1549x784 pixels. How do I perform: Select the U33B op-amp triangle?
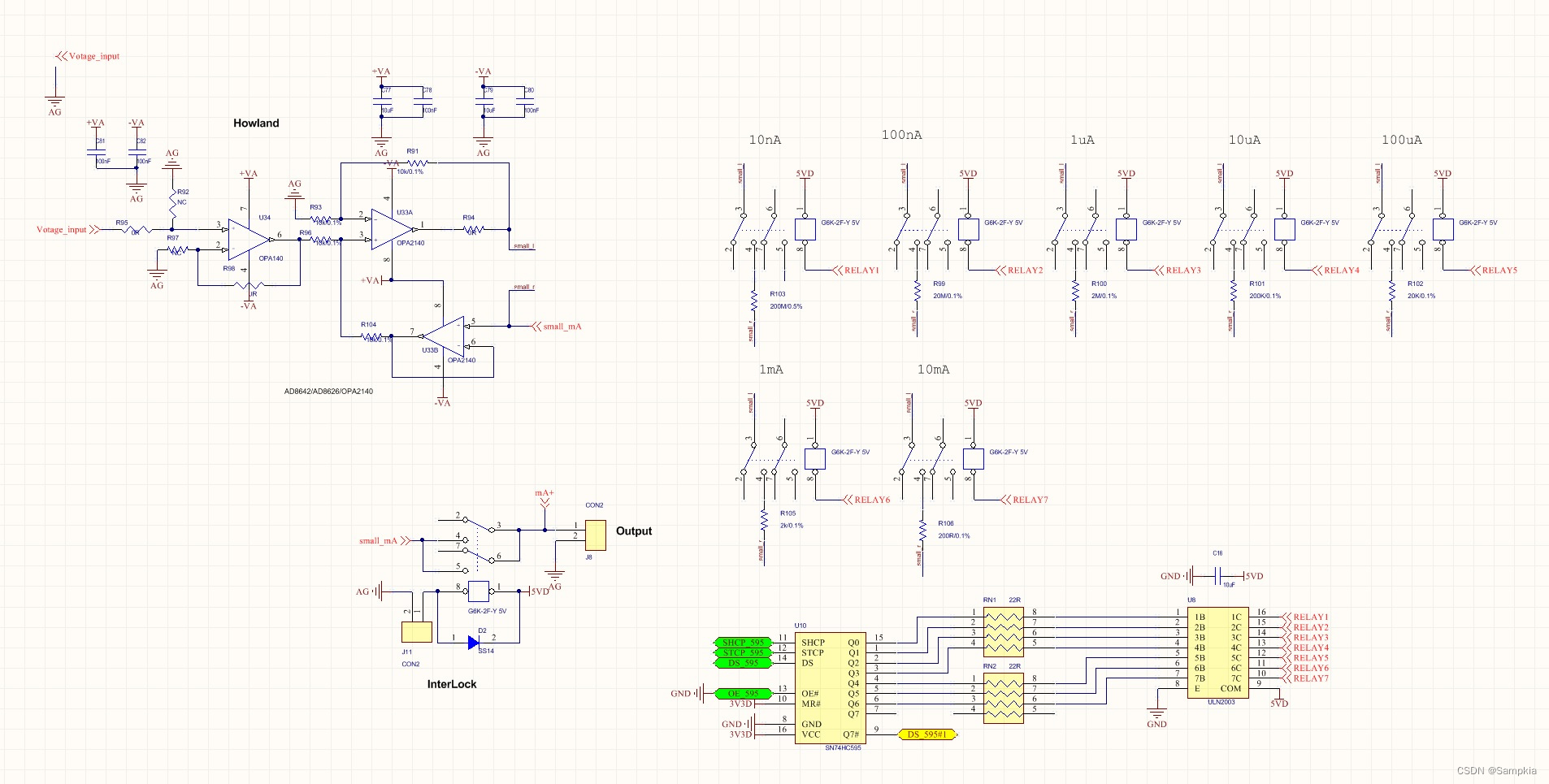(x=444, y=336)
